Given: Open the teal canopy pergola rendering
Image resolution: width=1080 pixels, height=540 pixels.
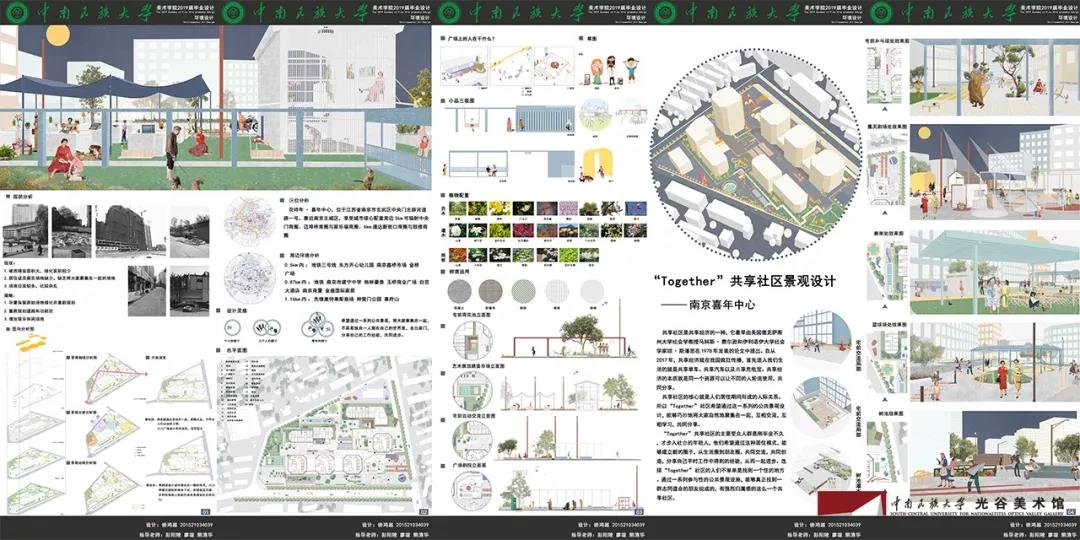Looking at the screenshot, I should 993,271.
